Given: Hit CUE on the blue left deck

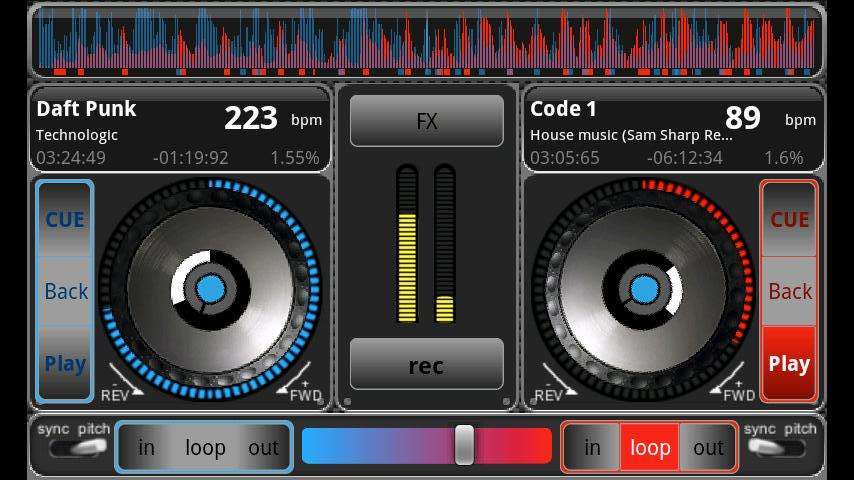Looking at the screenshot, I should point(65,220).
